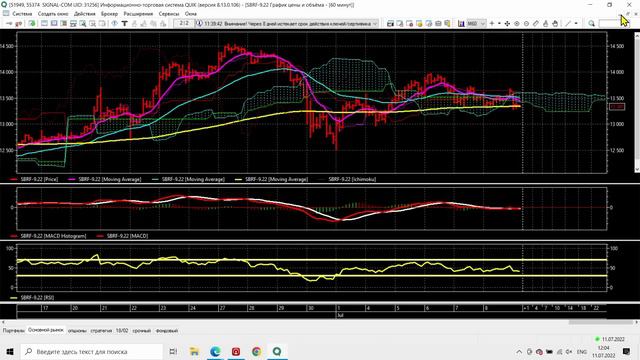Viewport: 640px width, 360px height.
Task: Click the SBRF-9.22 [MACD Histogram] legend entry
Action: click(x=48, y=236)
